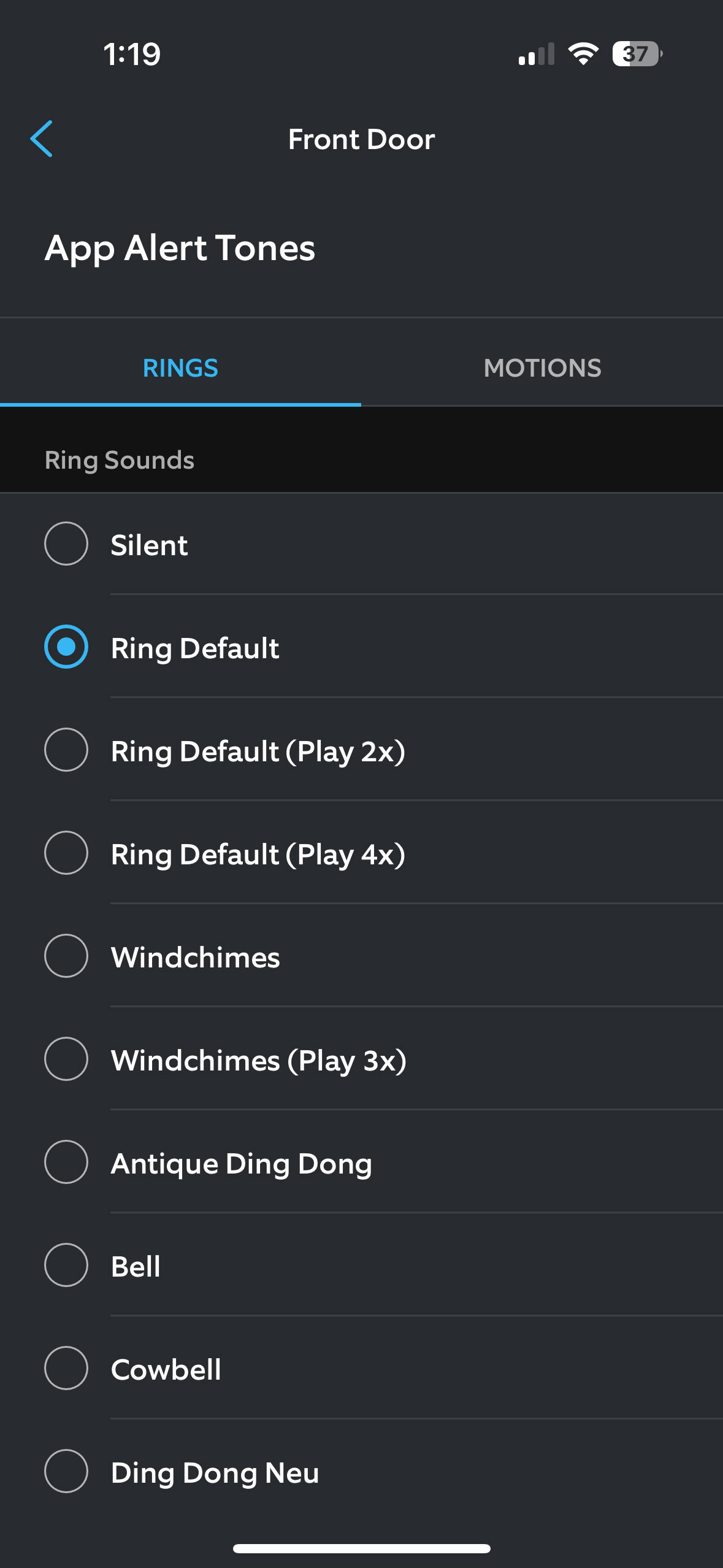
Task: Tap the back arrow icon
Action: (x=42, y=139)
